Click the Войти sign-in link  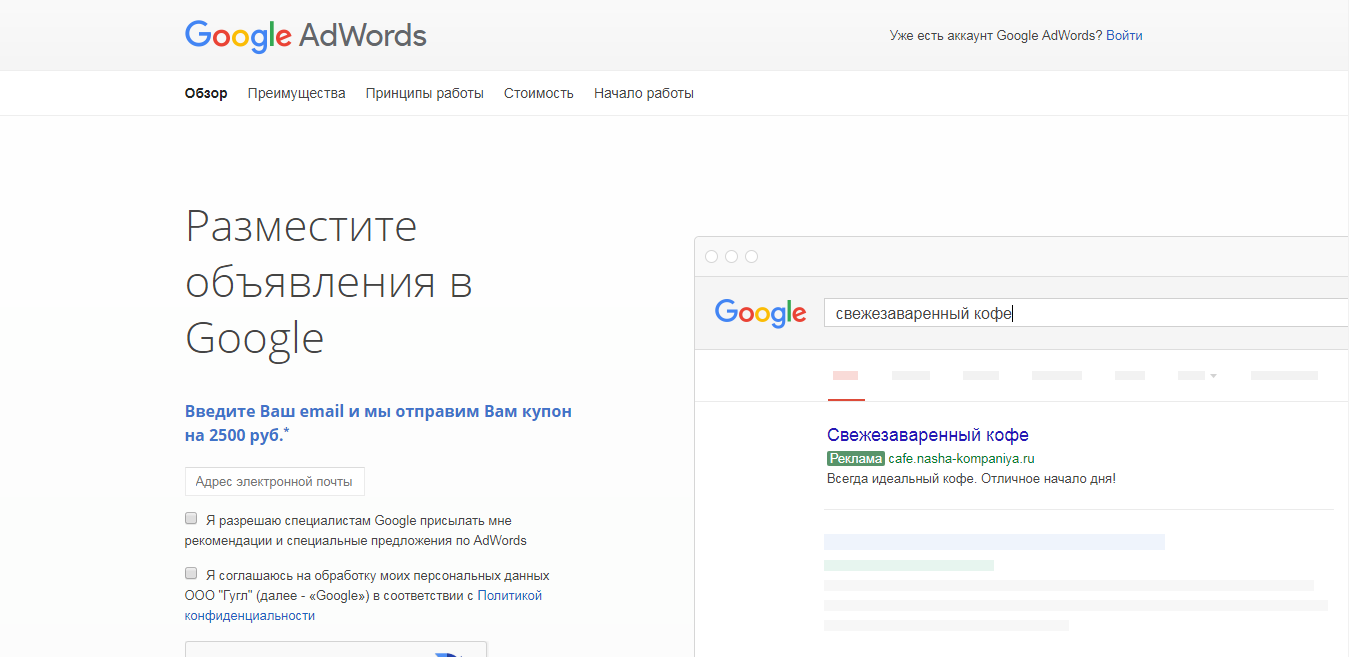(x=1124, y=35)
